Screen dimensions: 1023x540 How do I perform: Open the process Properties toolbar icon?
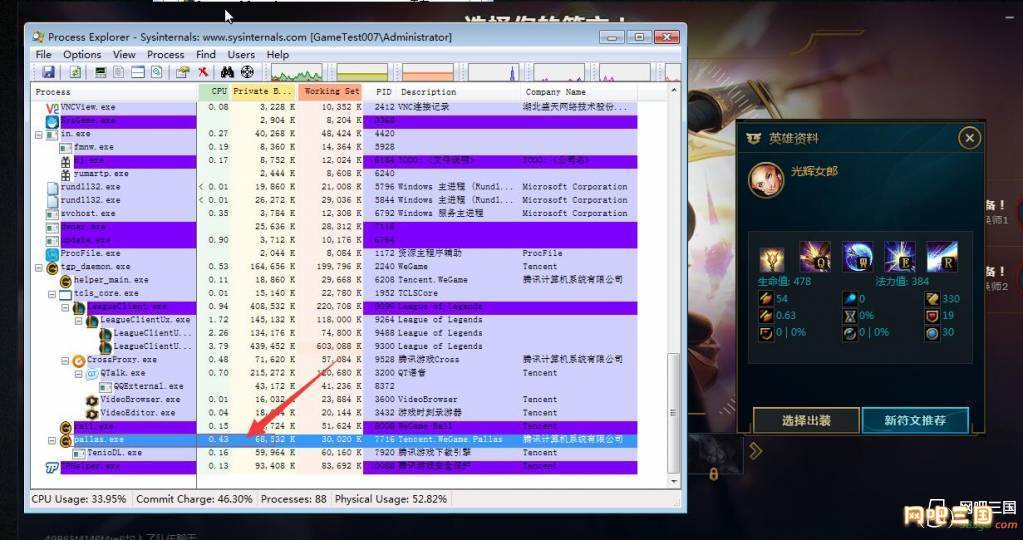tap(183, 72)
